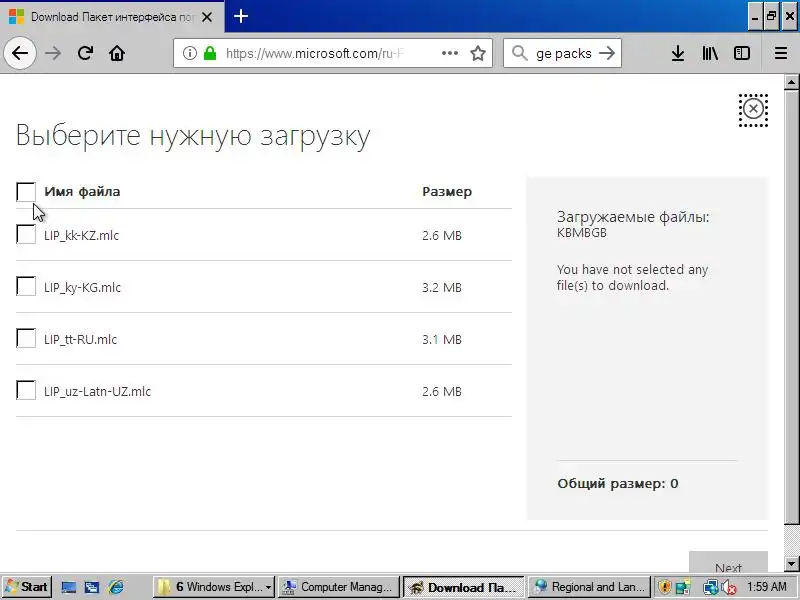Open the Windows Start menu

26,587
